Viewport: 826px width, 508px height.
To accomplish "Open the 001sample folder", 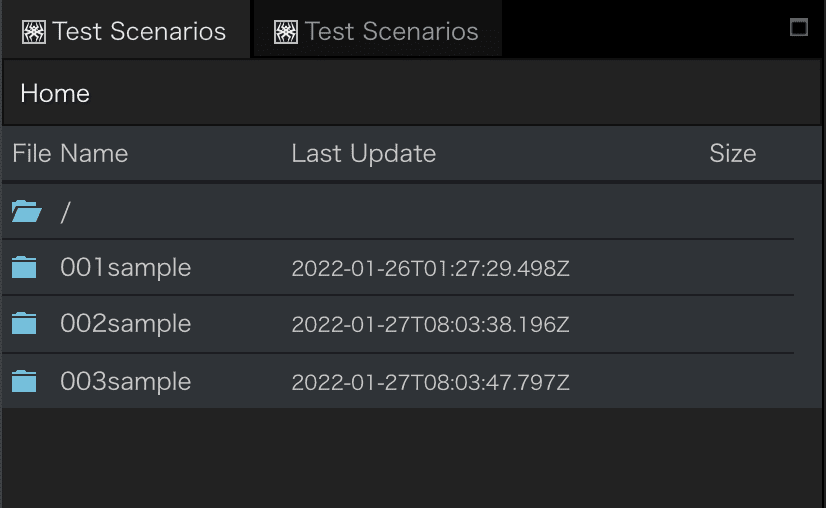I will pyautogui.click(x=125, y=268).
